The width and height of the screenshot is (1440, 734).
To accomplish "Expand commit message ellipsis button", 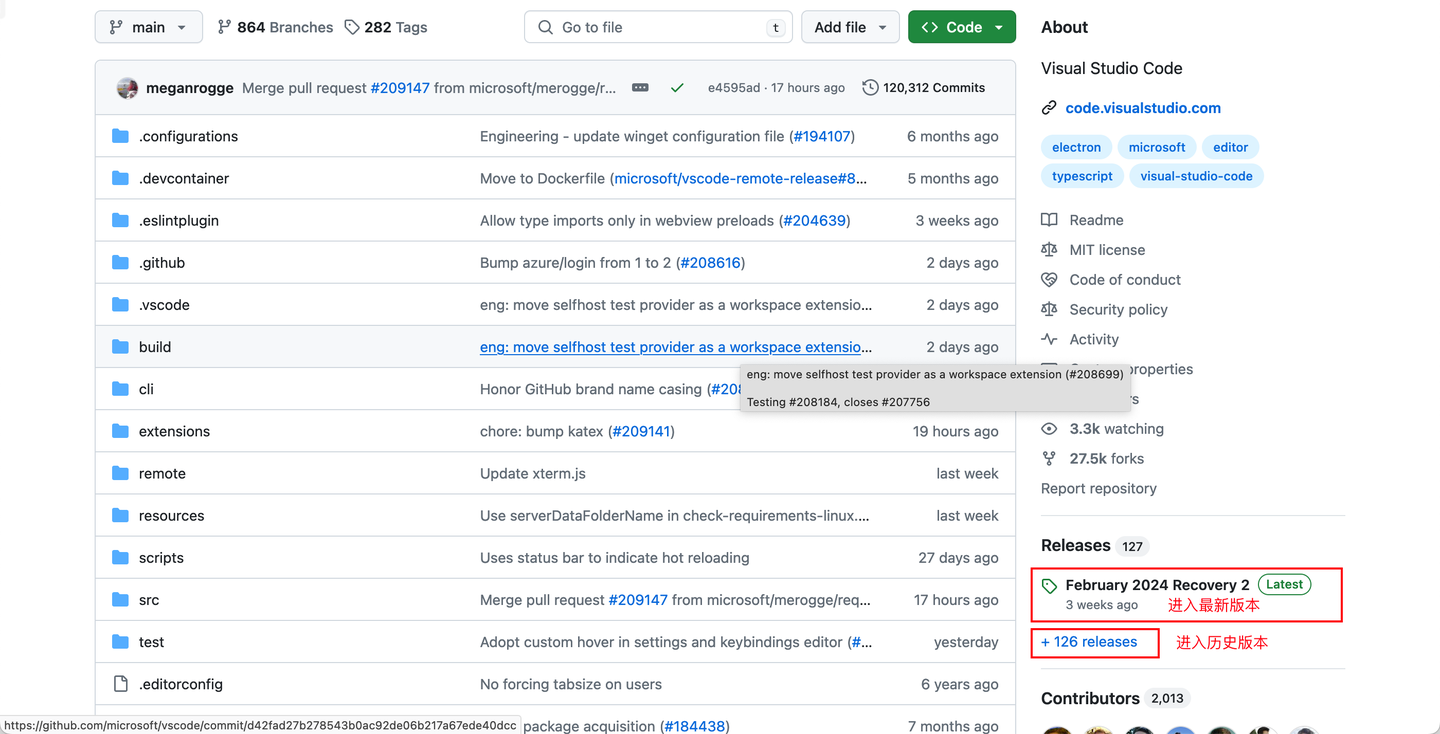I will [x=640, y=88].
